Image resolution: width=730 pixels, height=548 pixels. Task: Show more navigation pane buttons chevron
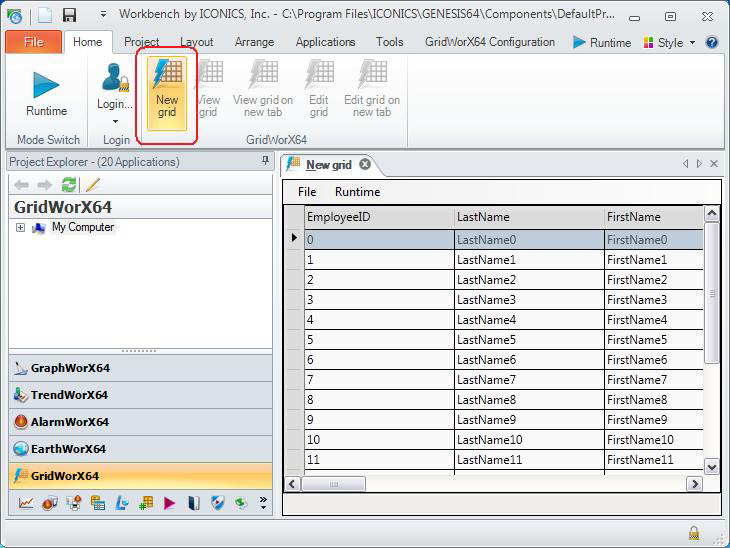tap(263, 502)
